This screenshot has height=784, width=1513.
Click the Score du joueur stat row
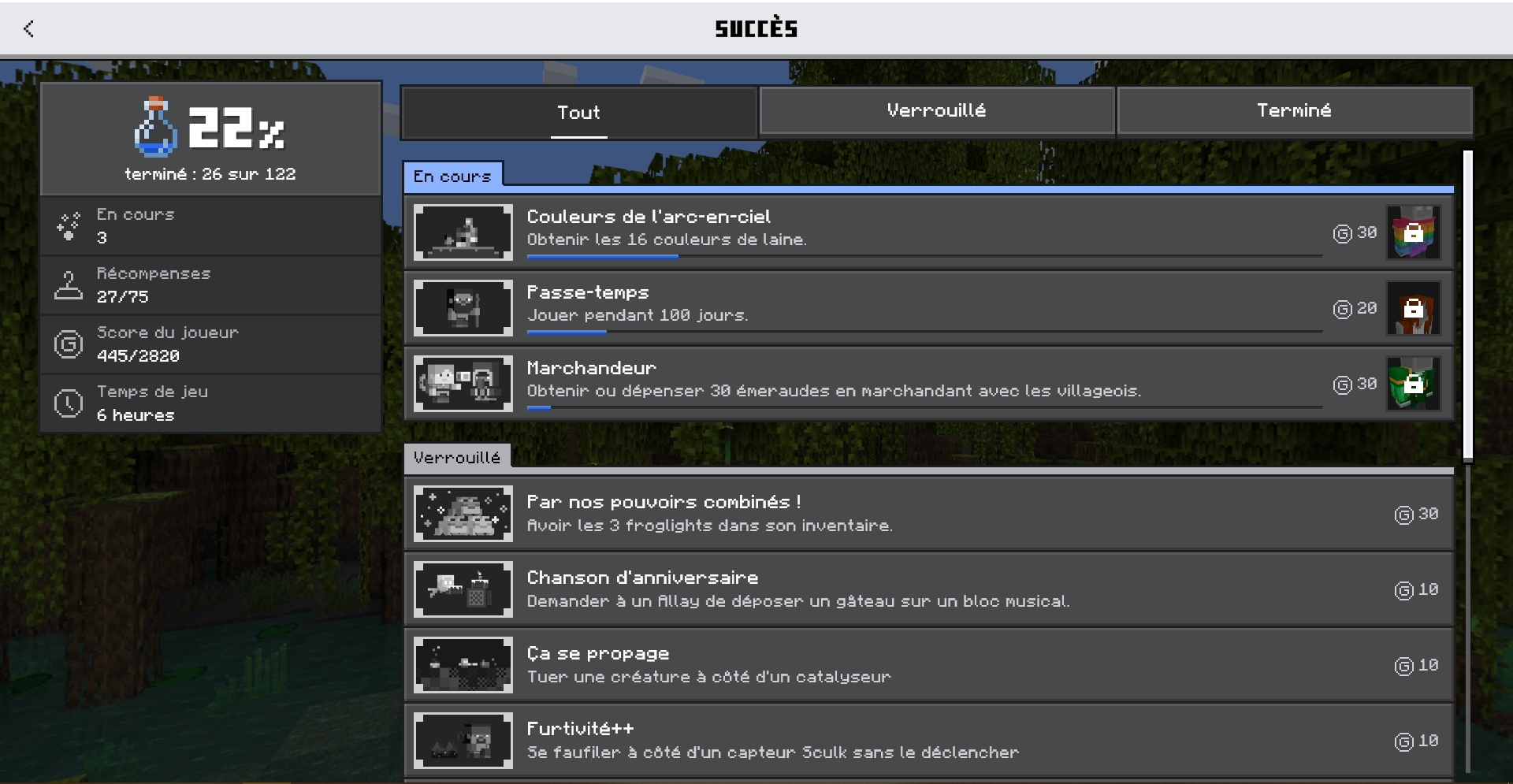[211, 344]
